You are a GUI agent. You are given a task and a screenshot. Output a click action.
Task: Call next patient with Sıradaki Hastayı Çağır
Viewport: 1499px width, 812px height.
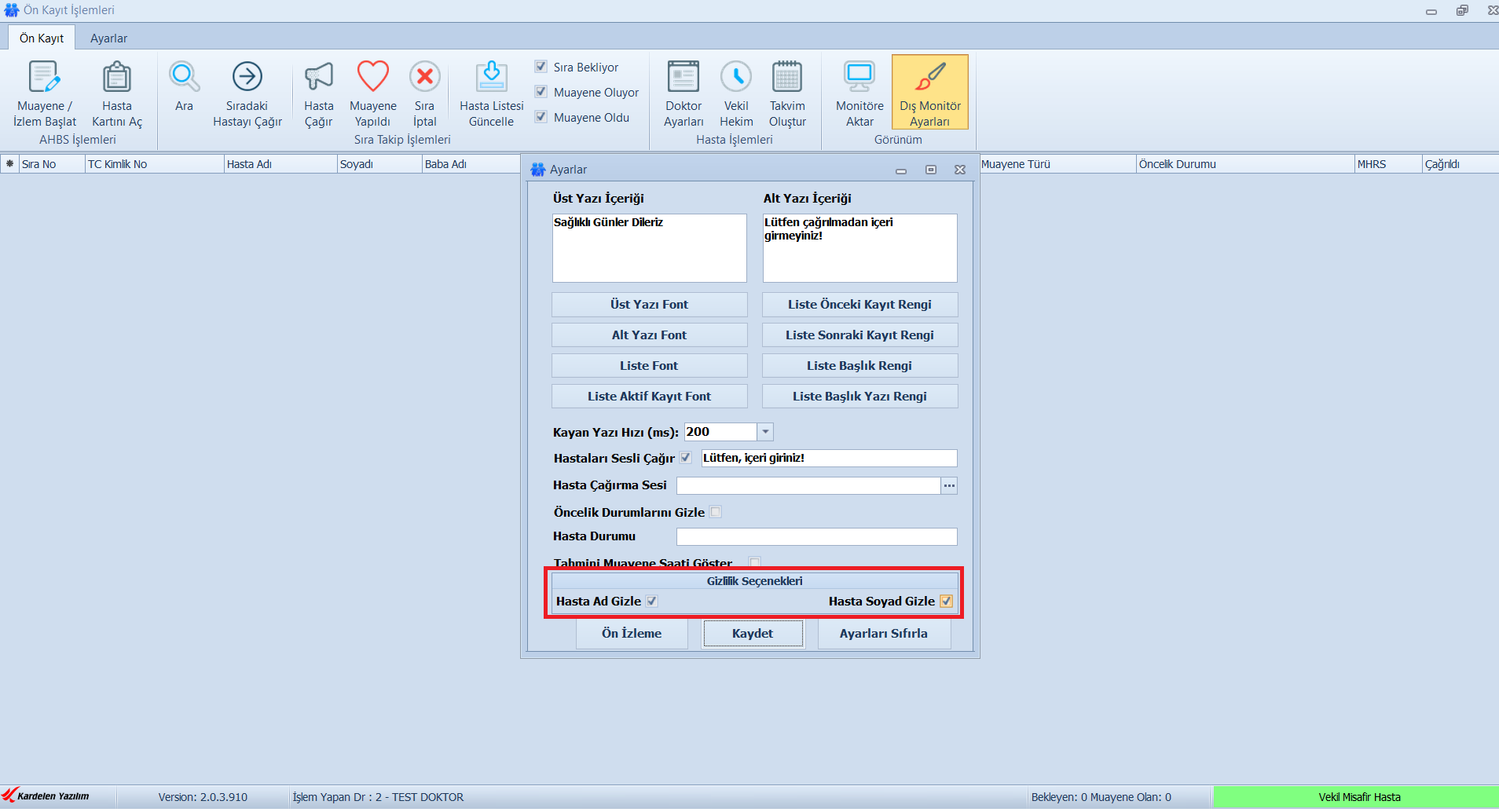[x=247, y=78]
